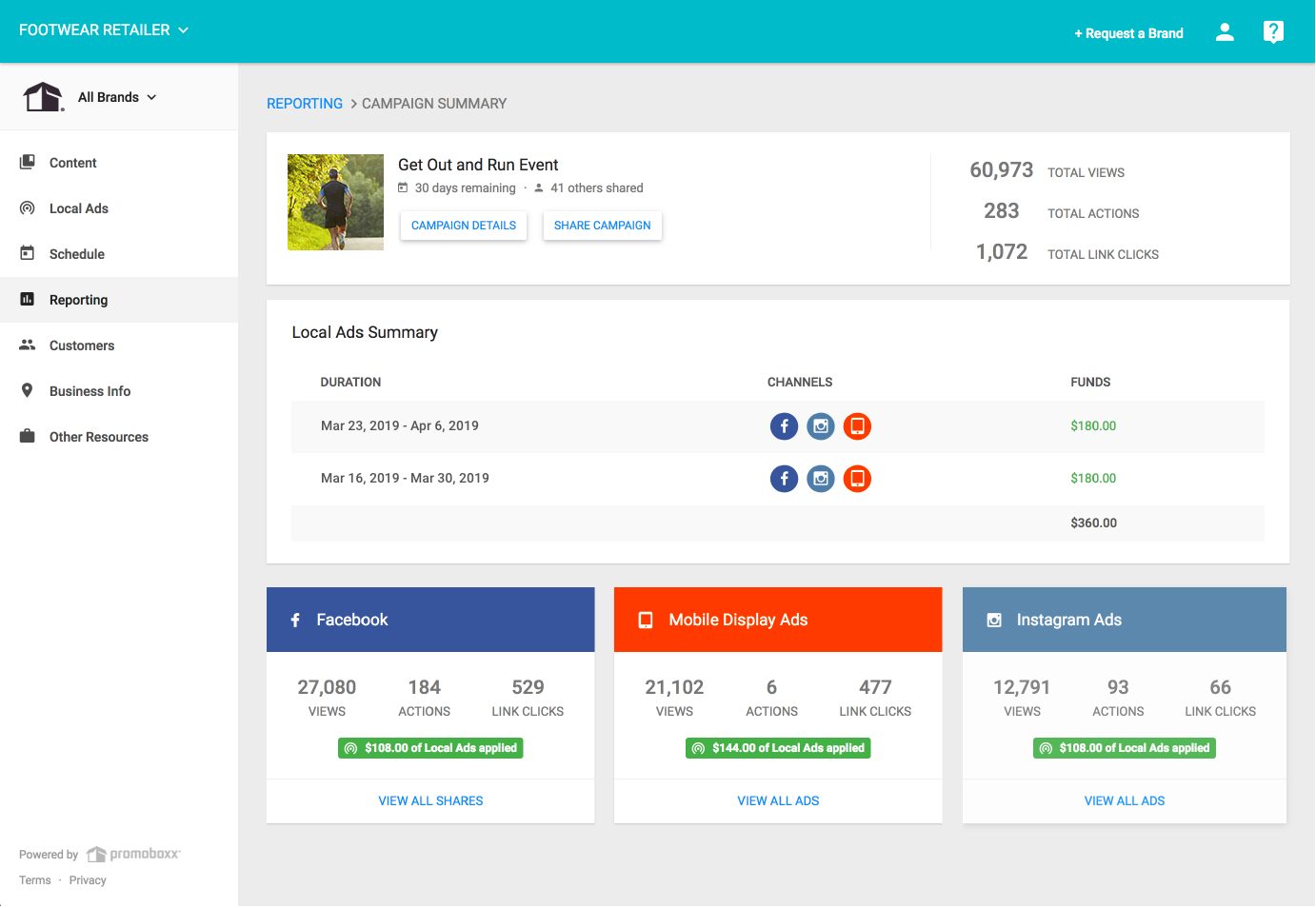Click the CAMPAIGN SUMMARY breadcrumb text
The height and width of the screenshot is (908, 1316).
[x=434, y=104]
